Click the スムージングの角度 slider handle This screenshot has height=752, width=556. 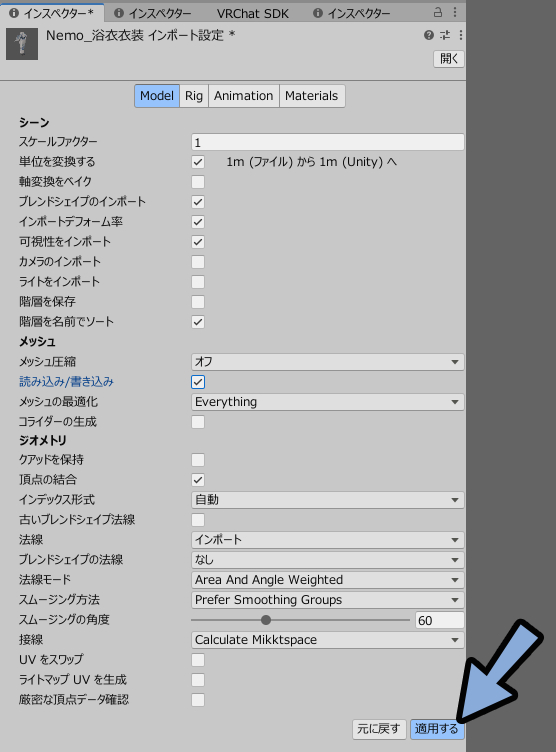(x=266, y=620)
